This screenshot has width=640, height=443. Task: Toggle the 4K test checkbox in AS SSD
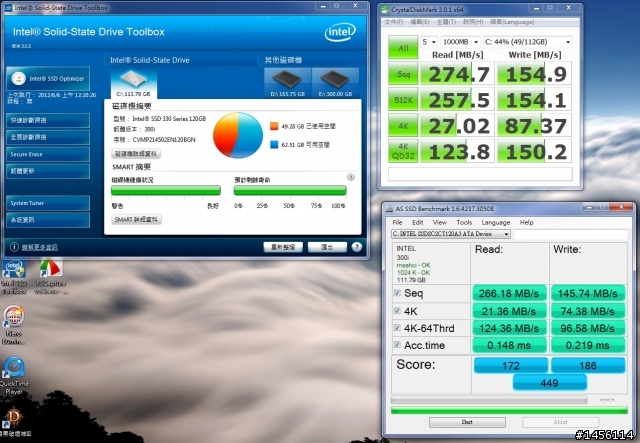coord(397,311)
